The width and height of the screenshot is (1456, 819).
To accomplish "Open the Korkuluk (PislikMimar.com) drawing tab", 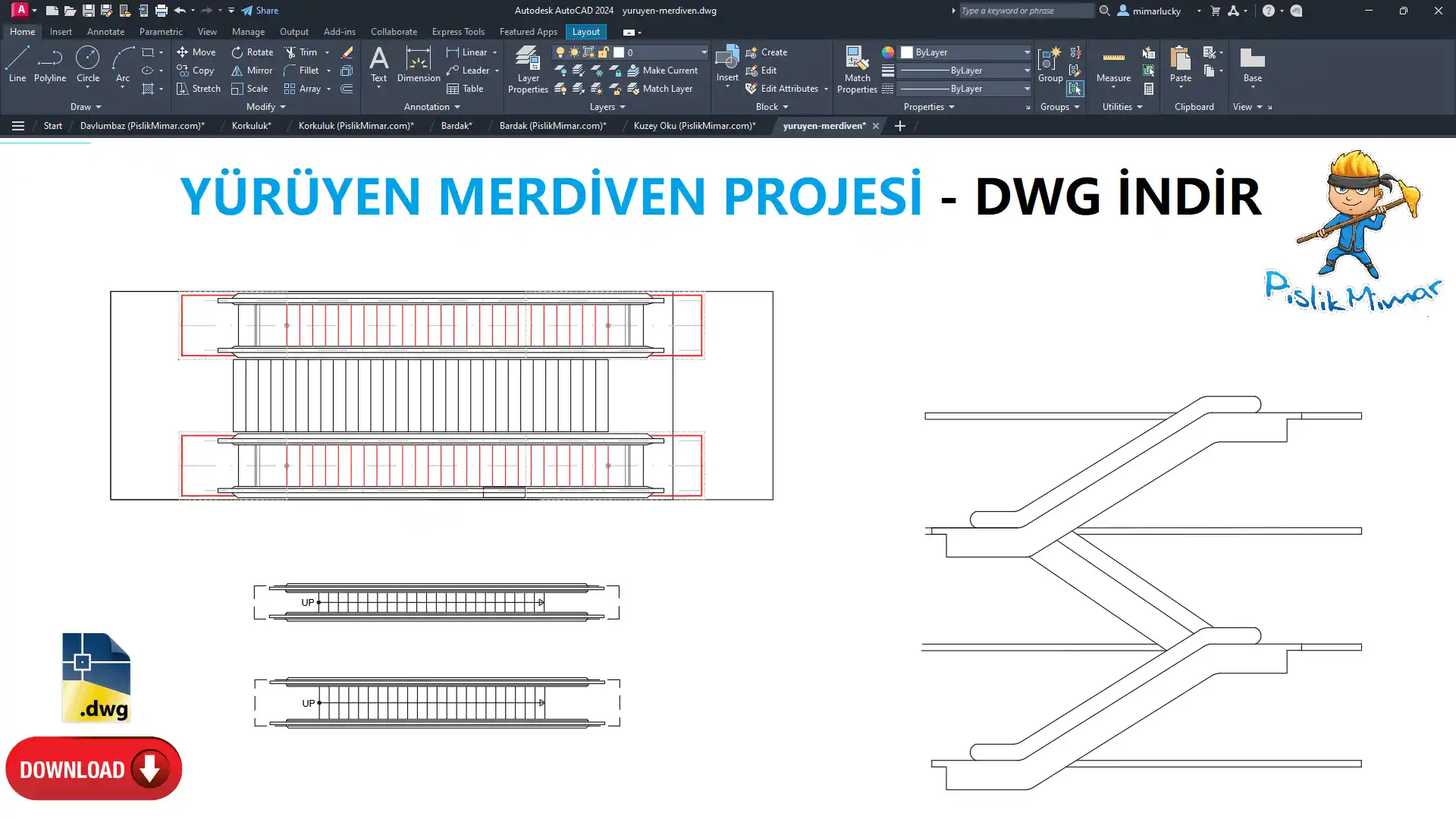I will [x=356, y=126].
